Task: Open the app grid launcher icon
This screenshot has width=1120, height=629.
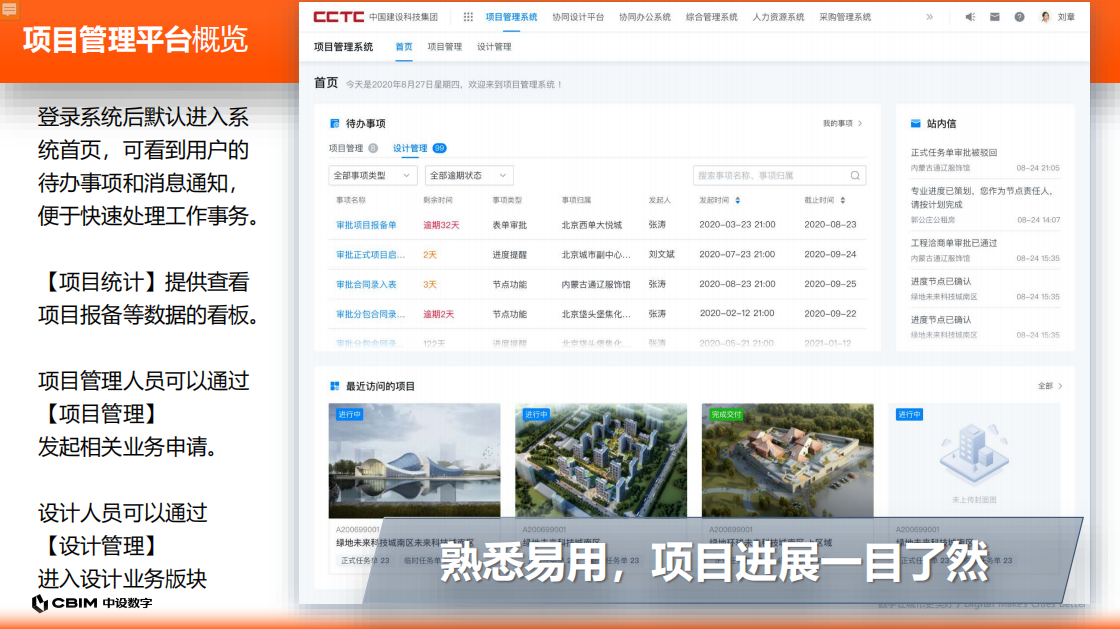Action: 468,17
